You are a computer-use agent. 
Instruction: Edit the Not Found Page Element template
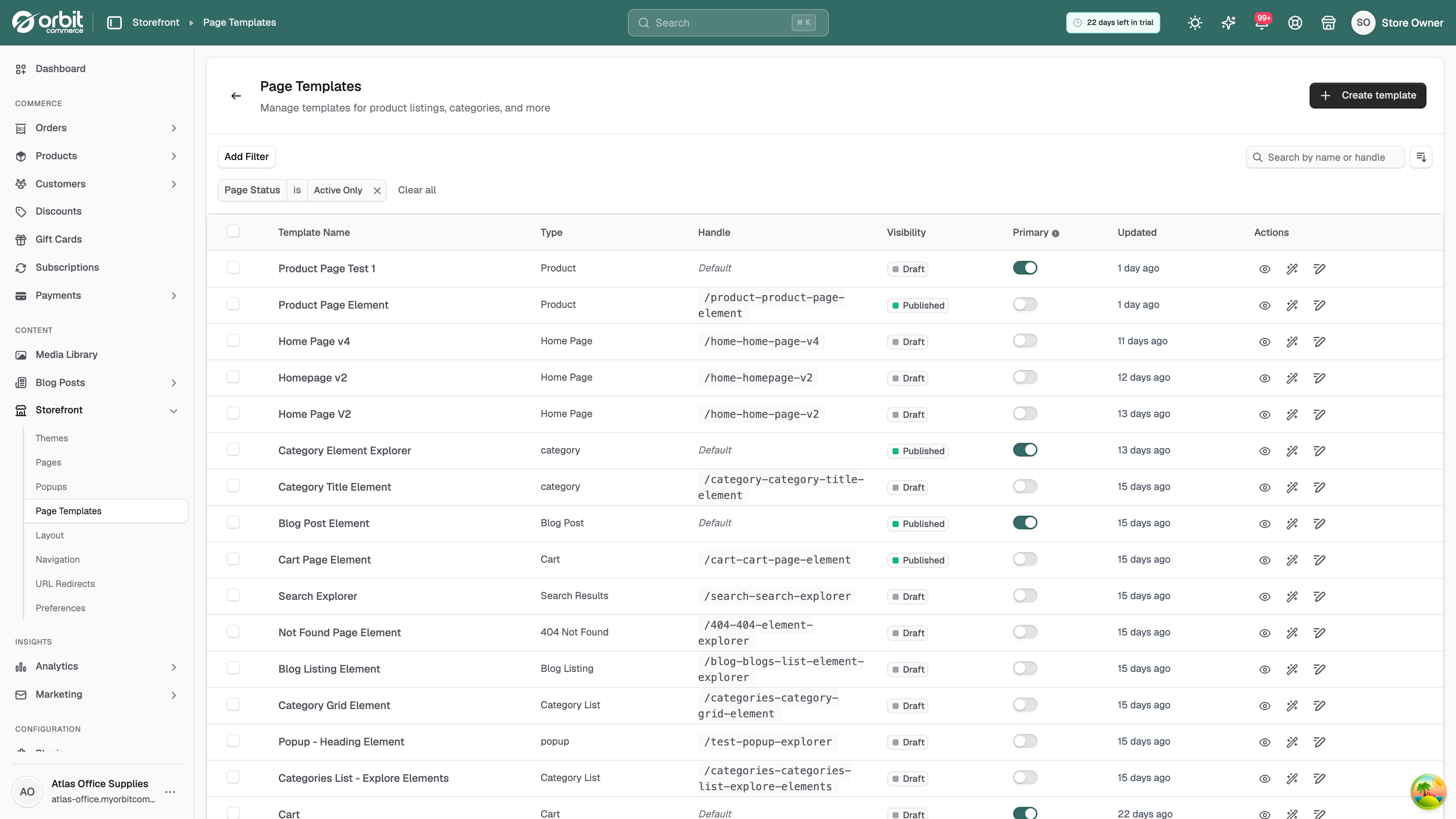pos(1319,633)
